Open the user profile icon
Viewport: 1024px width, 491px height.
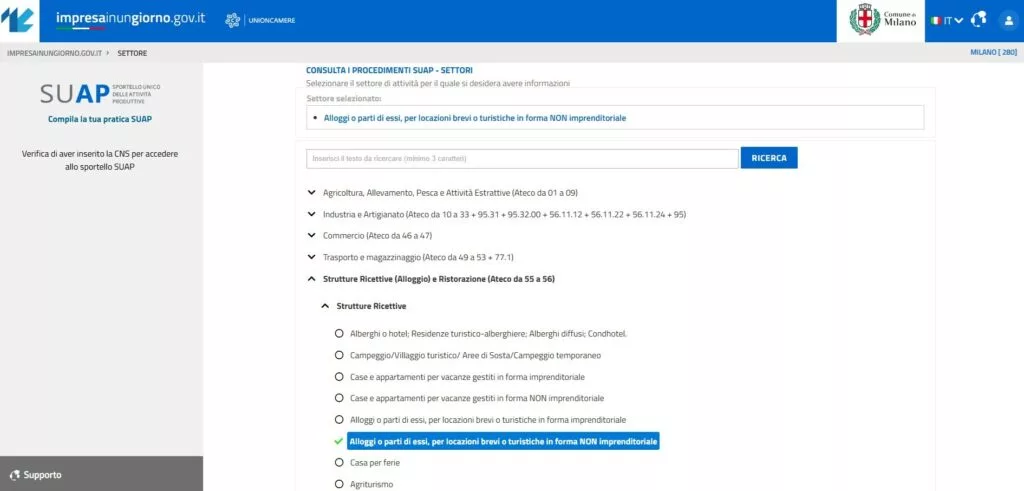pyautogui.click(x=1007, y=20)
